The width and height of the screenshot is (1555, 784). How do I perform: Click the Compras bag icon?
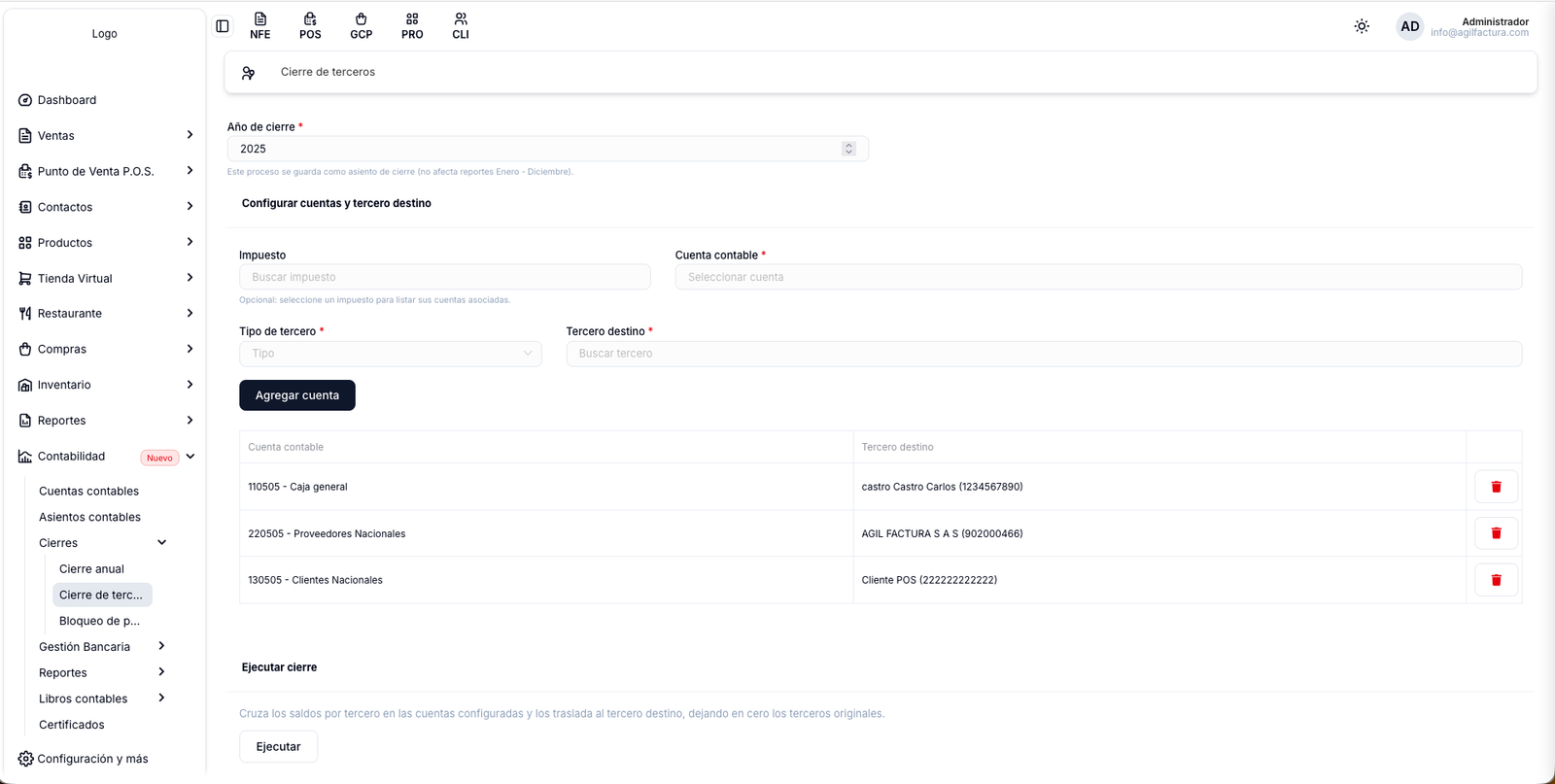pyautogui.click(x=25, y=349)
